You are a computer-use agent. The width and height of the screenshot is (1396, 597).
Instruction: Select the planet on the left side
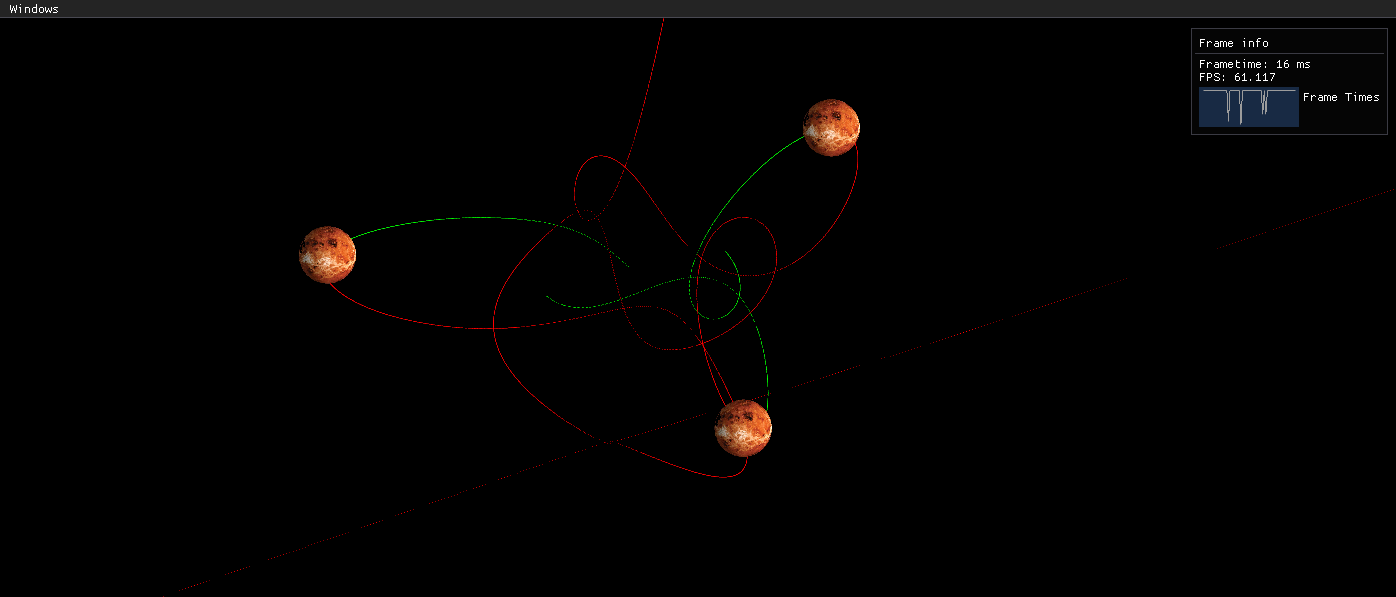pyautogui.click(x=327, y=255)
